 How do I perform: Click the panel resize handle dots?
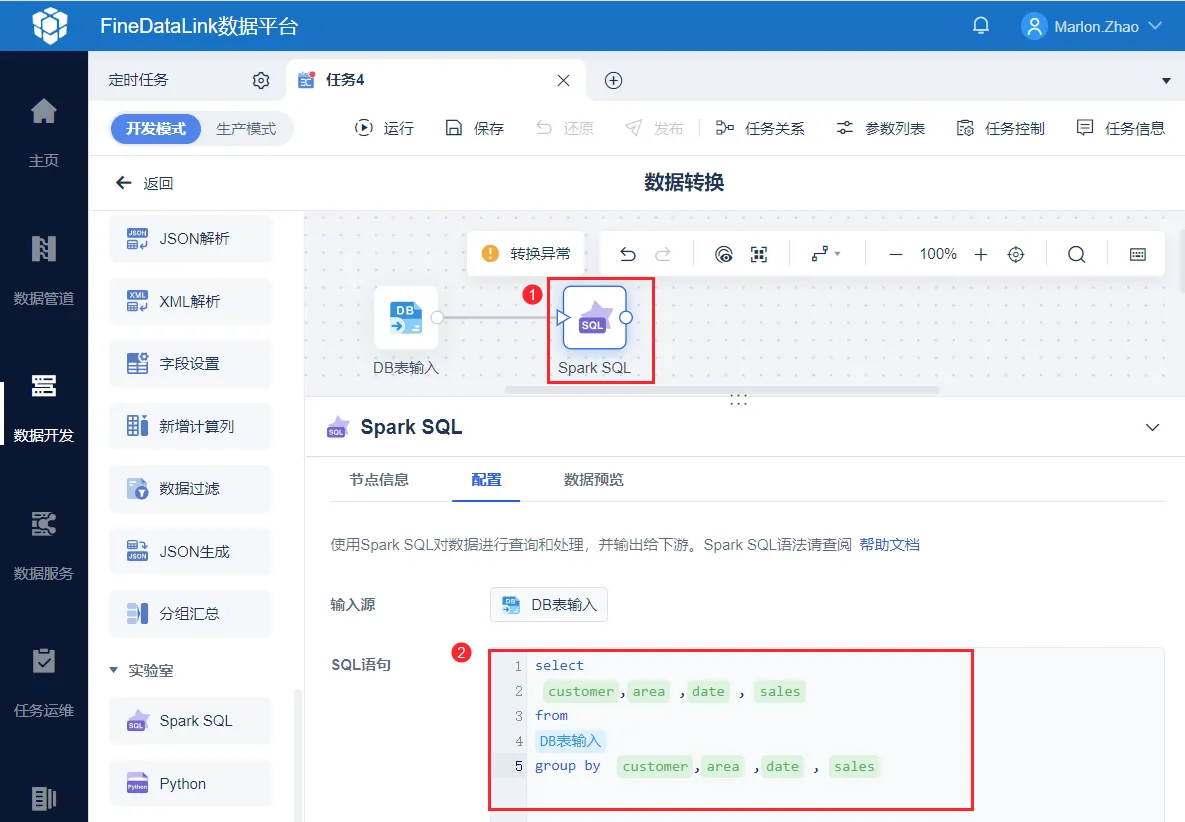click(x=738, y=400)
